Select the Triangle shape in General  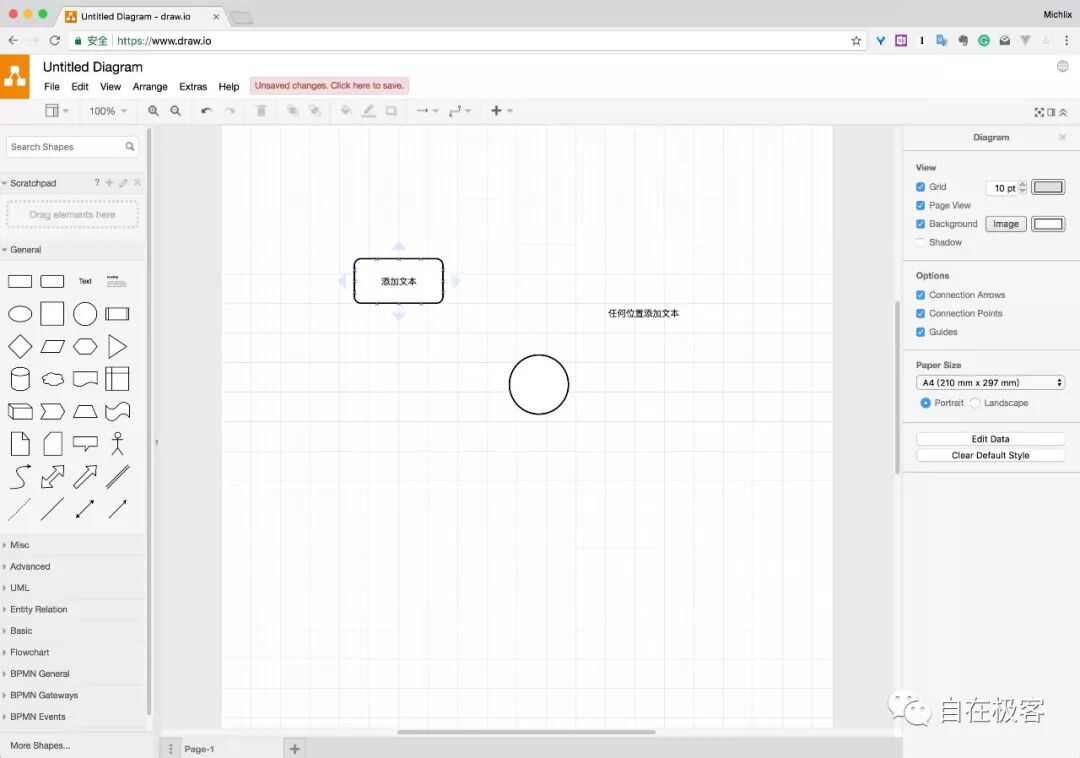coord(118,346)
